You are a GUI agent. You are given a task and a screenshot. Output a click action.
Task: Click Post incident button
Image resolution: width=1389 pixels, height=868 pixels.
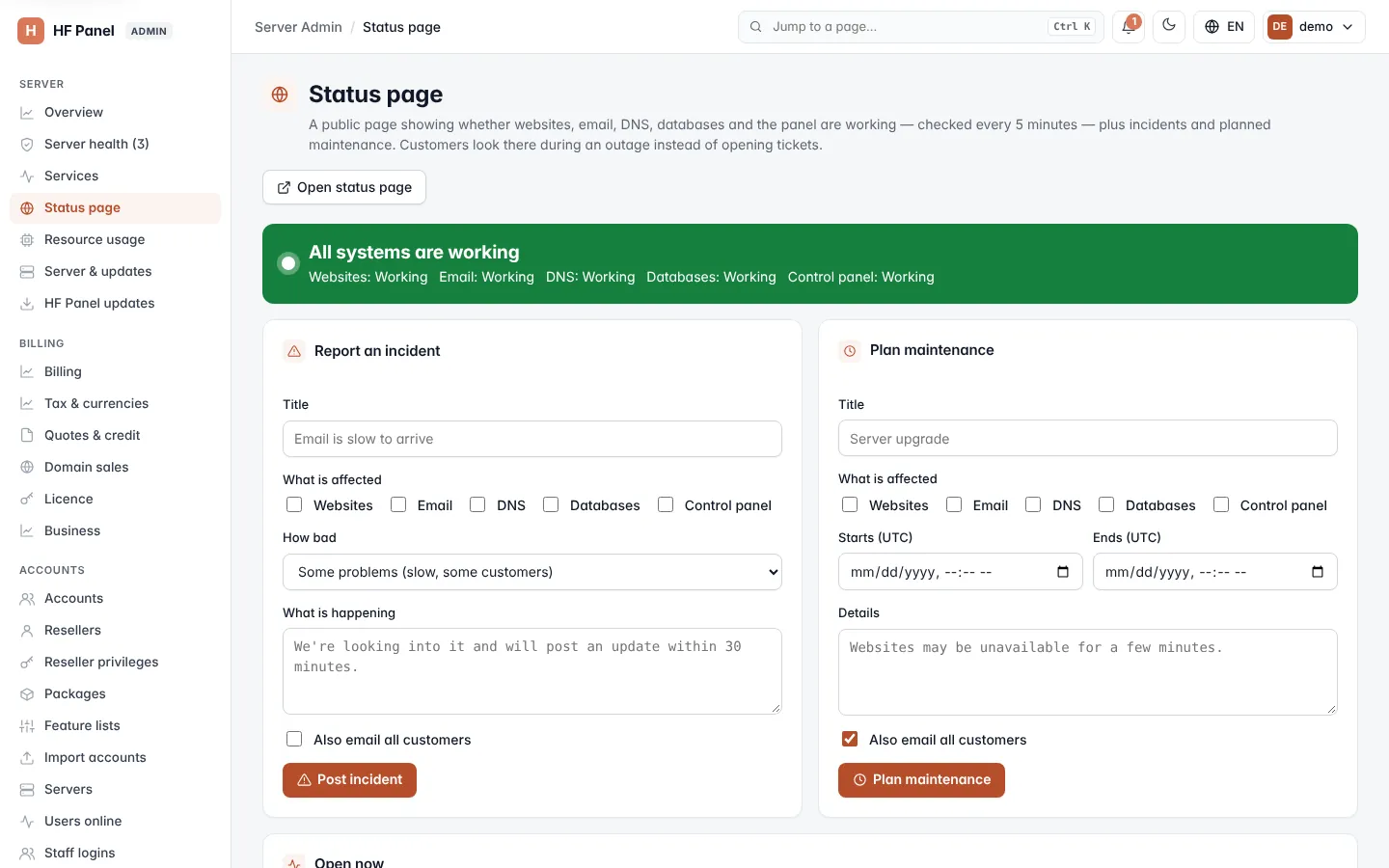(x=349, y=780)
